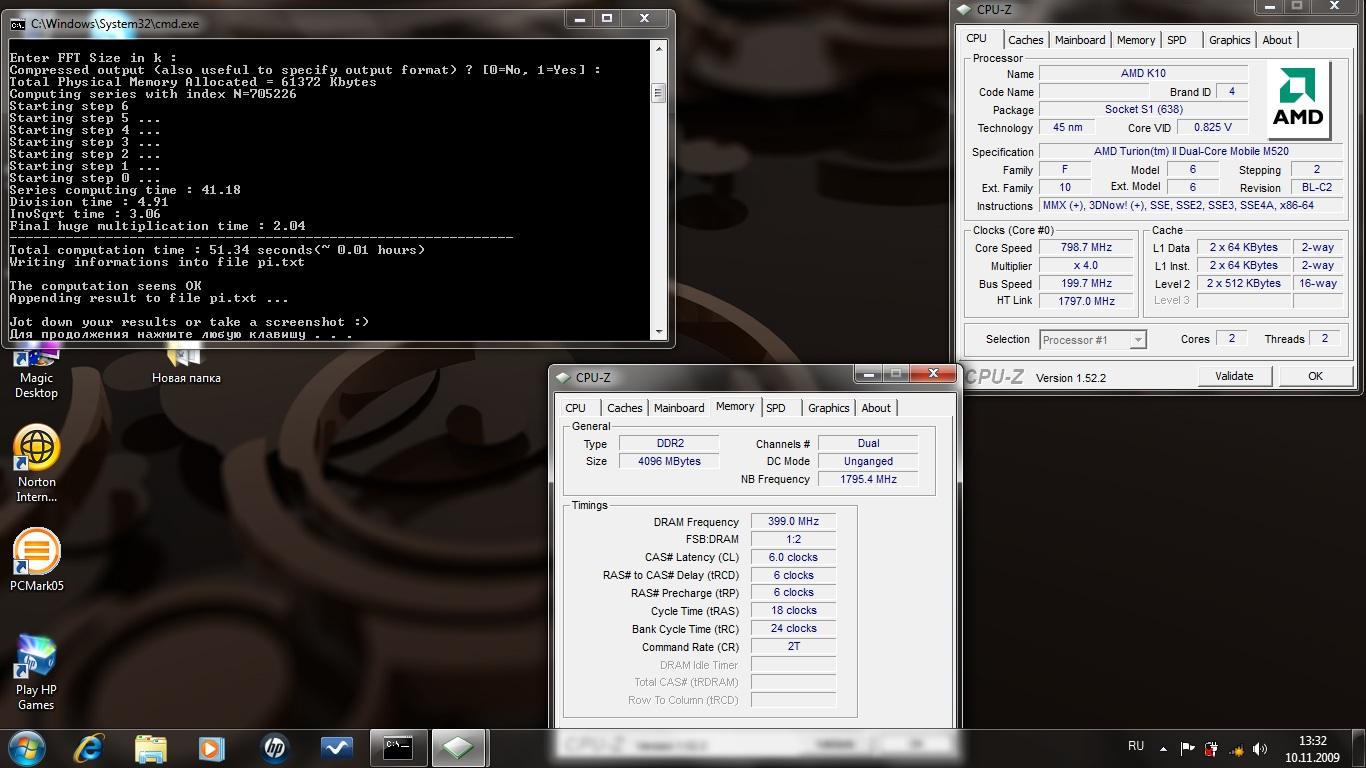This screenshot has width=1366, height=768.
Task: Select Mainboard tab in front CPU-Z Memory window
Action: pyautogui.click(x=679, y=408)
